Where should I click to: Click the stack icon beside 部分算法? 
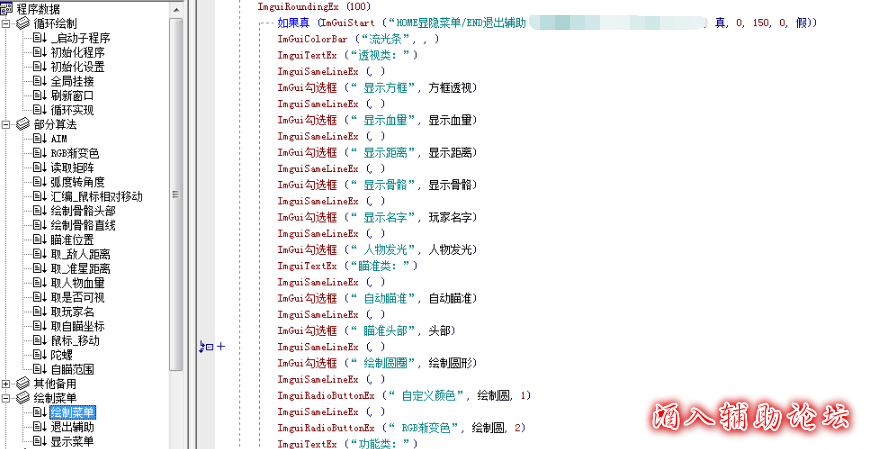(23, 125)
